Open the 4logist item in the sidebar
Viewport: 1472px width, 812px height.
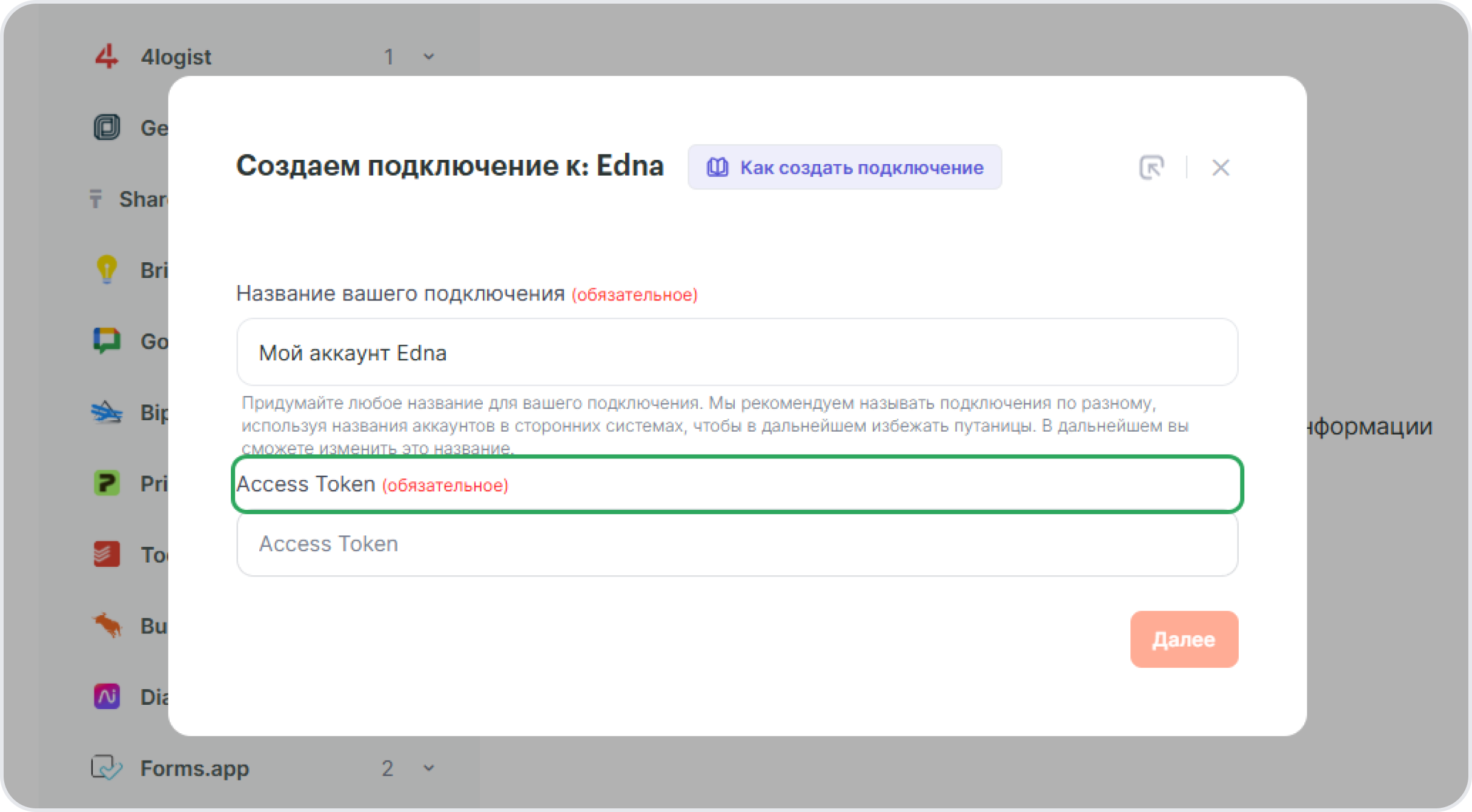point(176,57)
